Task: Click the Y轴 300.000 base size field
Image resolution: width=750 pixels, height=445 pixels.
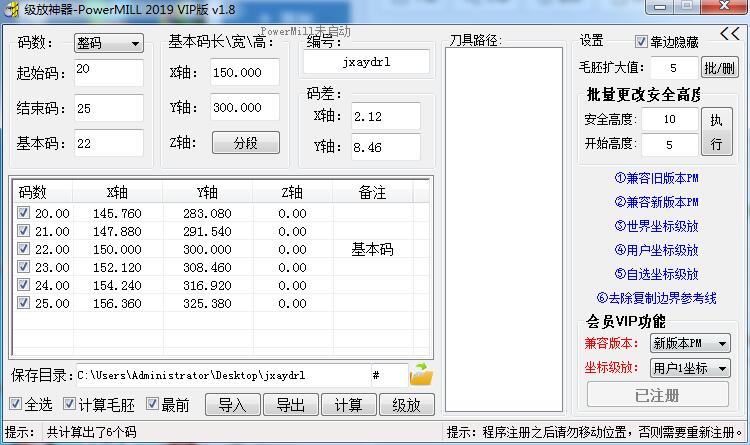Action: point(245,107)
